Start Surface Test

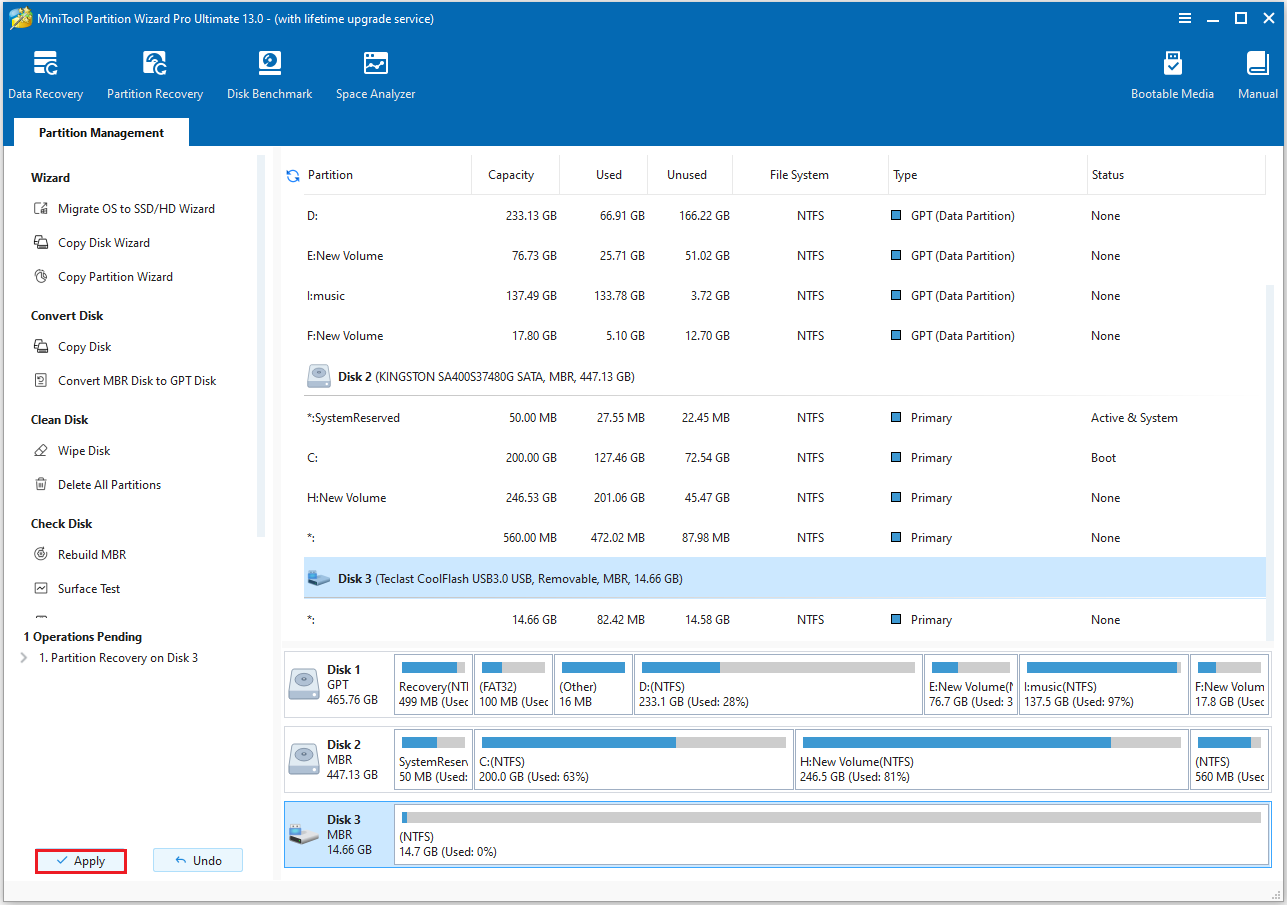[77, 589]
